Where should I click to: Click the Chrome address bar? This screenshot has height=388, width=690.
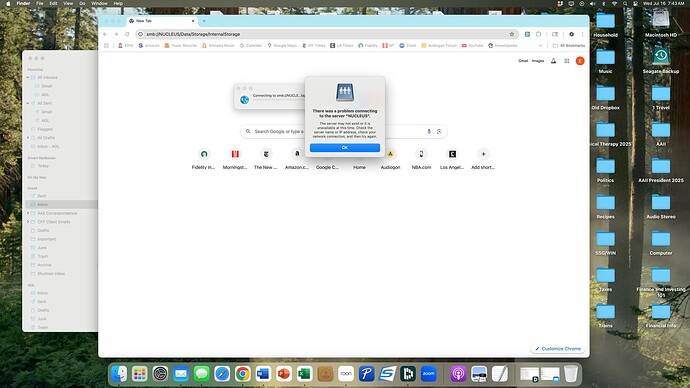coord(326,34)
